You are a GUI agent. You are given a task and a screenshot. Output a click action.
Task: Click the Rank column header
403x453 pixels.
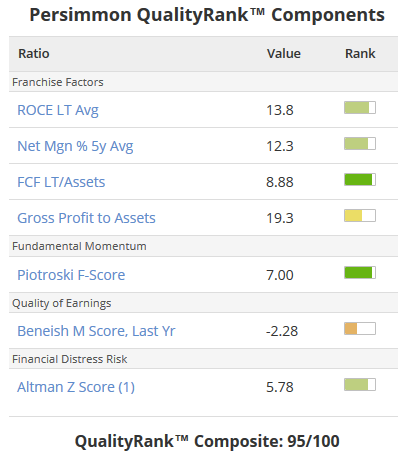click(x=360, y=54)
